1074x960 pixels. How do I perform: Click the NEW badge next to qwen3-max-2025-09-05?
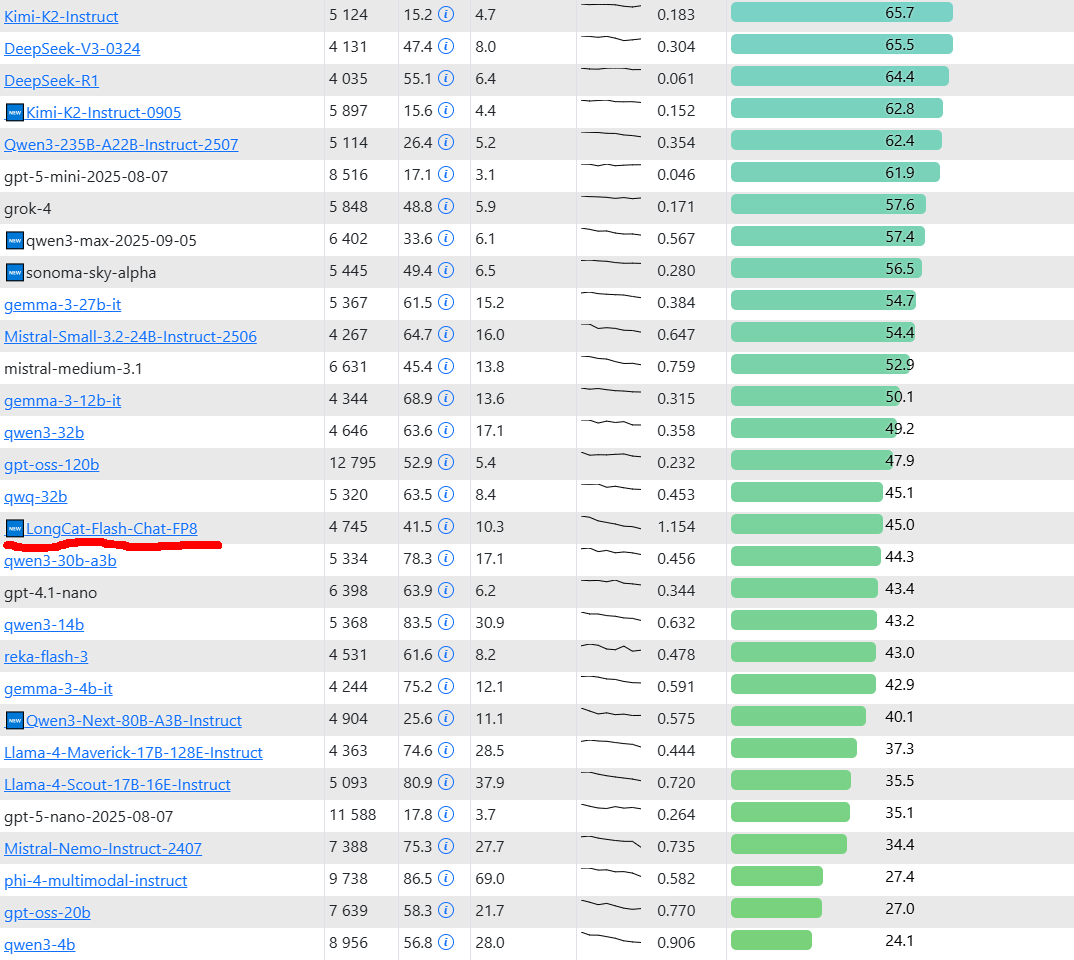[14, 240]
